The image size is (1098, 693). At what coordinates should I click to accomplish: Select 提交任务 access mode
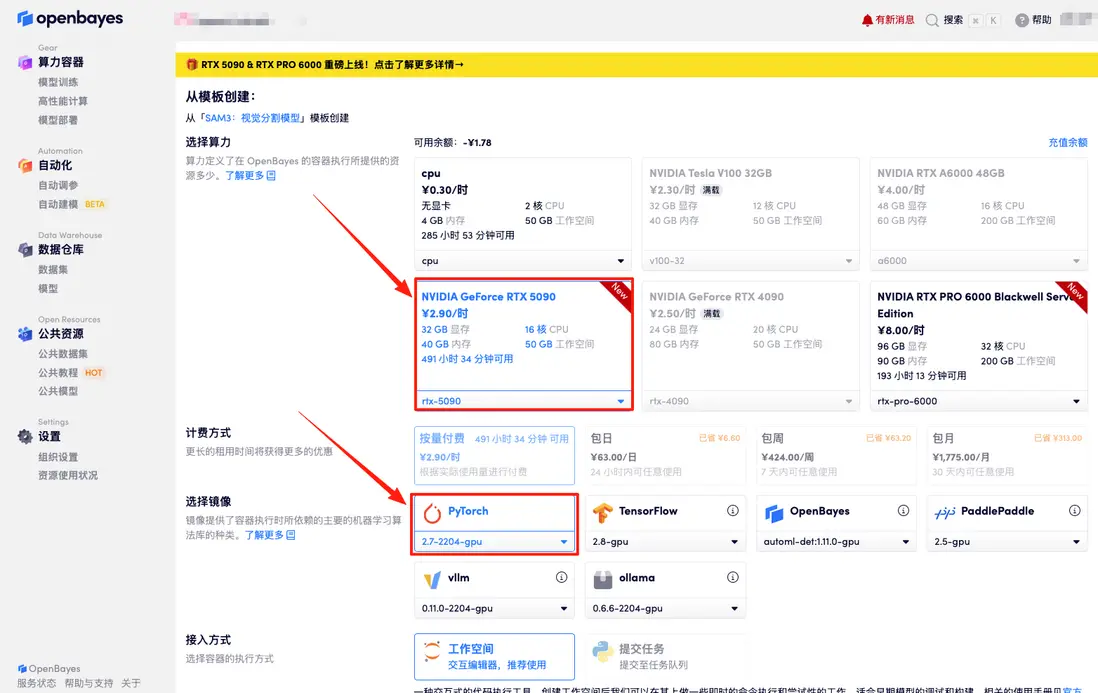[x=665, y=657]
